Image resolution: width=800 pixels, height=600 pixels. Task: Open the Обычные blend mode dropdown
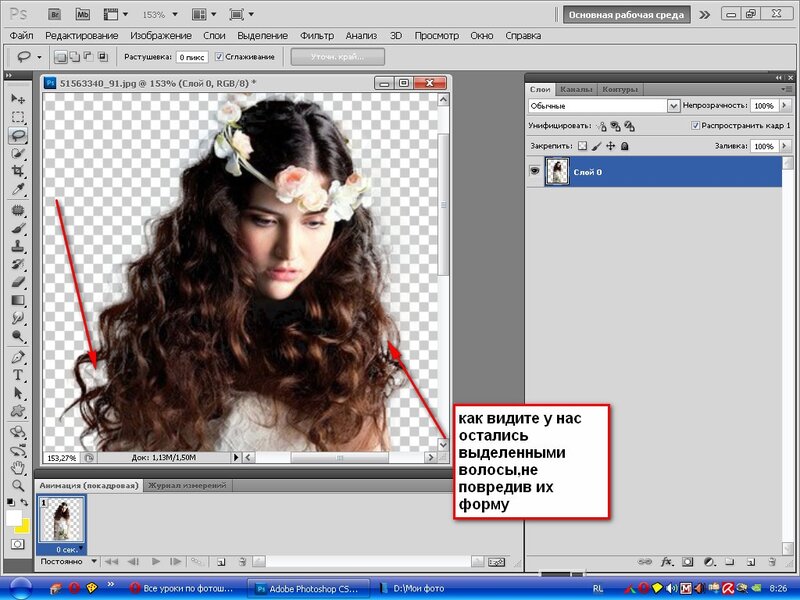click(x=603, y=105)
